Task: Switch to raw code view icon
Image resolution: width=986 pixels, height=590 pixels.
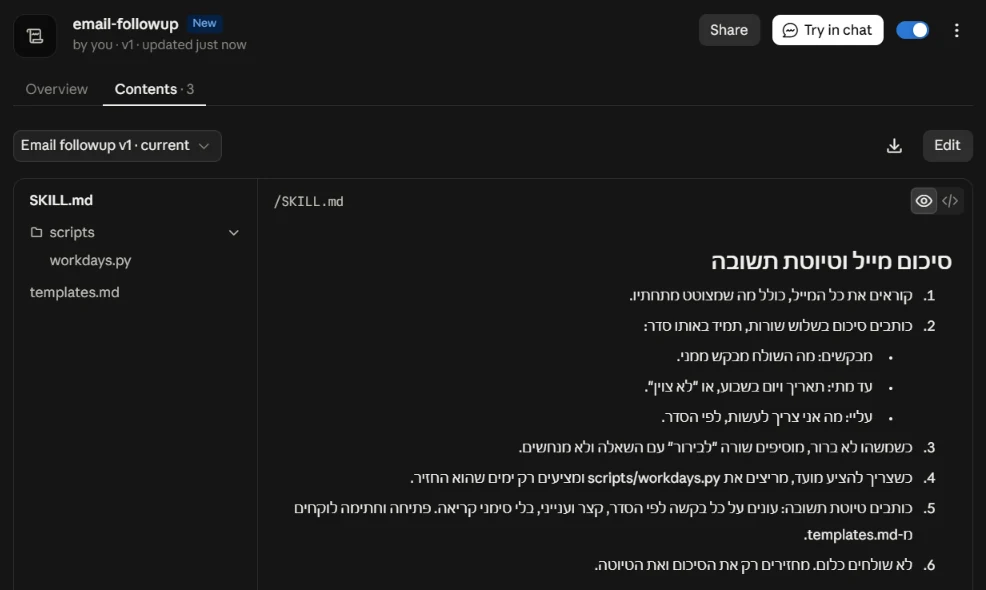Action: pos(950,201)
